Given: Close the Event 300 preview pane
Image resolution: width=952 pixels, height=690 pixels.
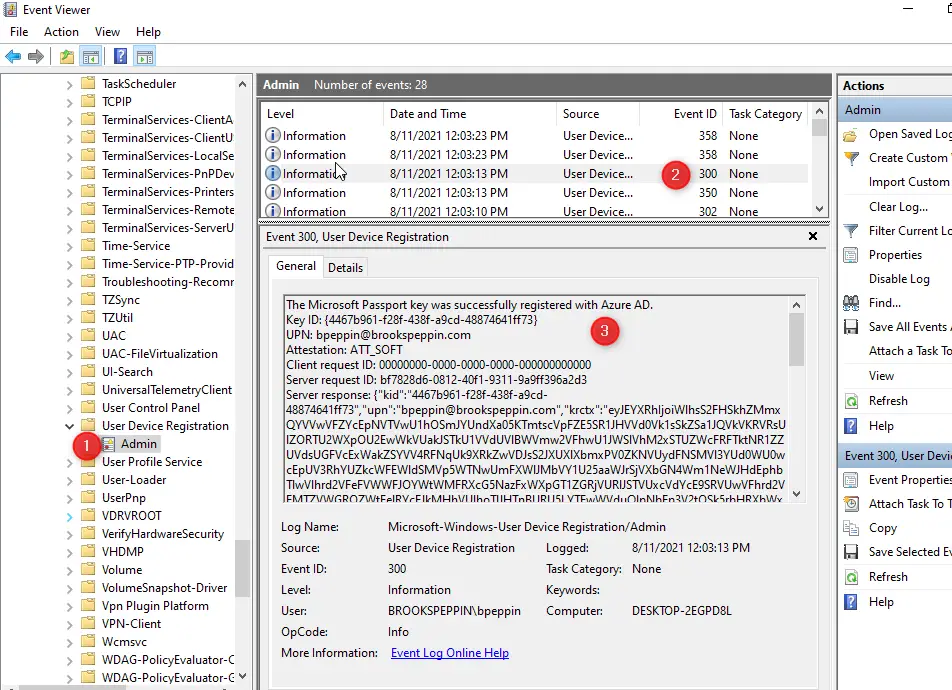Looking at the screenshot, I should [x=813, y=236].
